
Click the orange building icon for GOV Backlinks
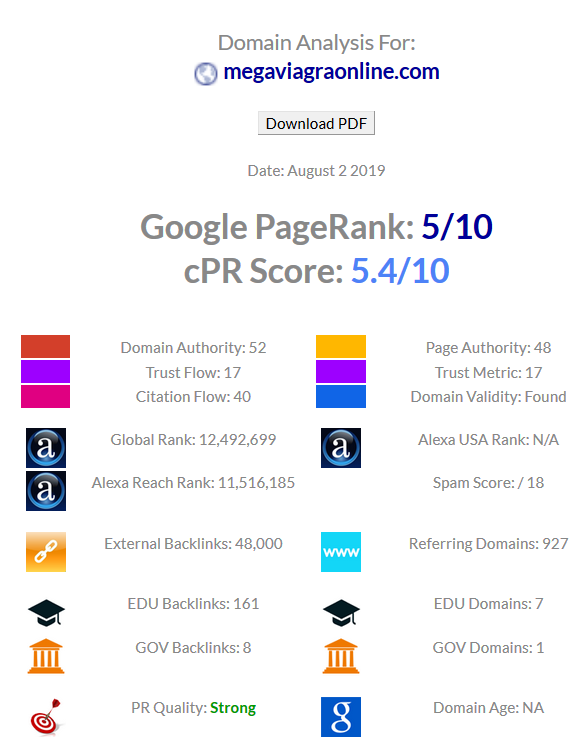coord(46,656)
